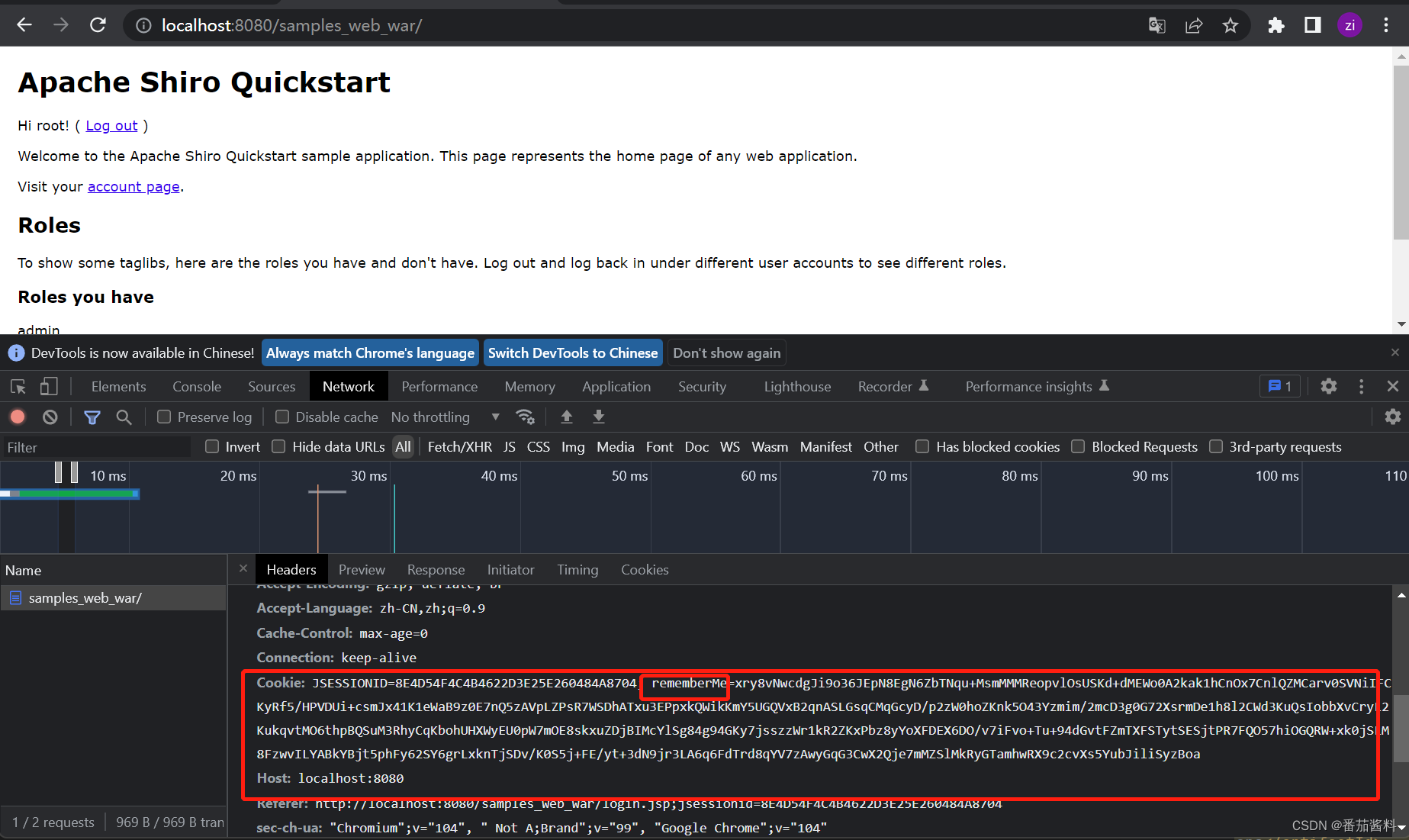Switch to the Console tab
The height and width of the screenshot is (840, 1409).
[197, 387]
